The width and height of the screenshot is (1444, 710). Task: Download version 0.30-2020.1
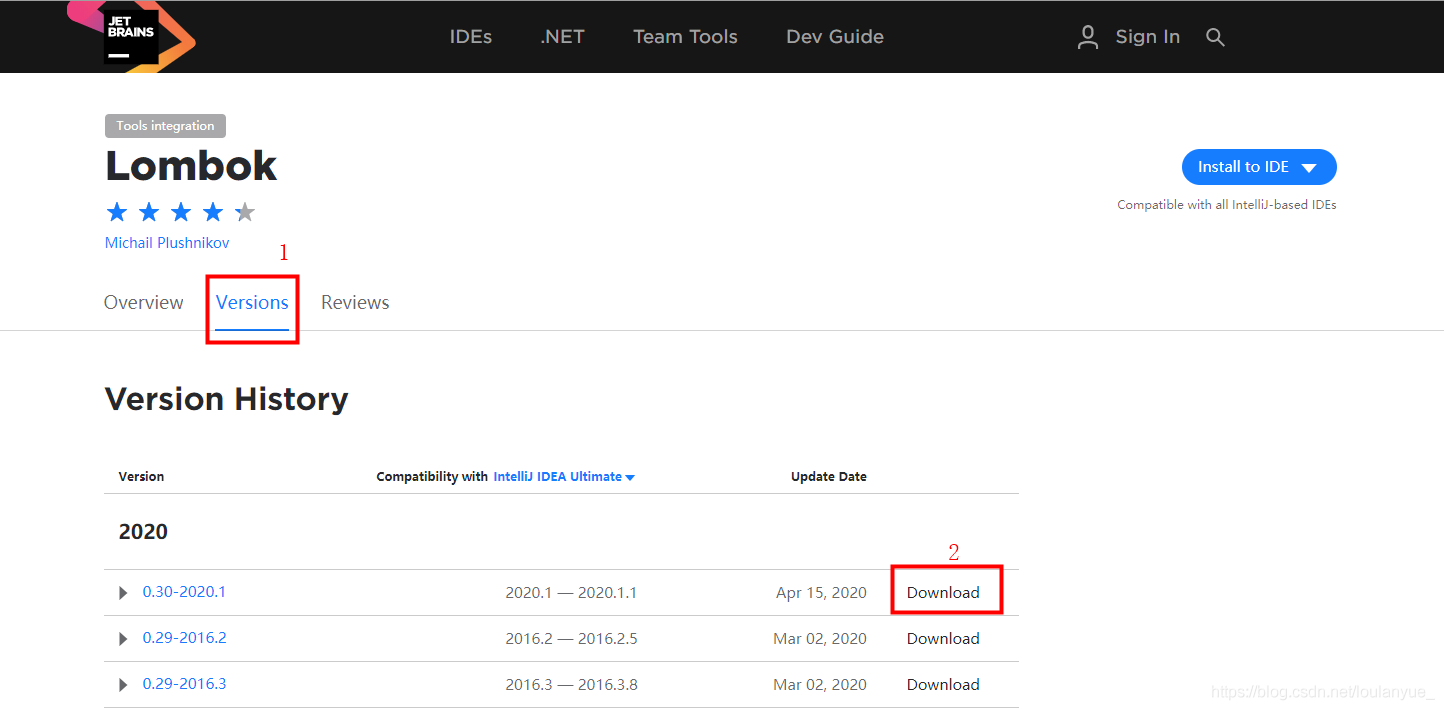[x=943, y=593]
